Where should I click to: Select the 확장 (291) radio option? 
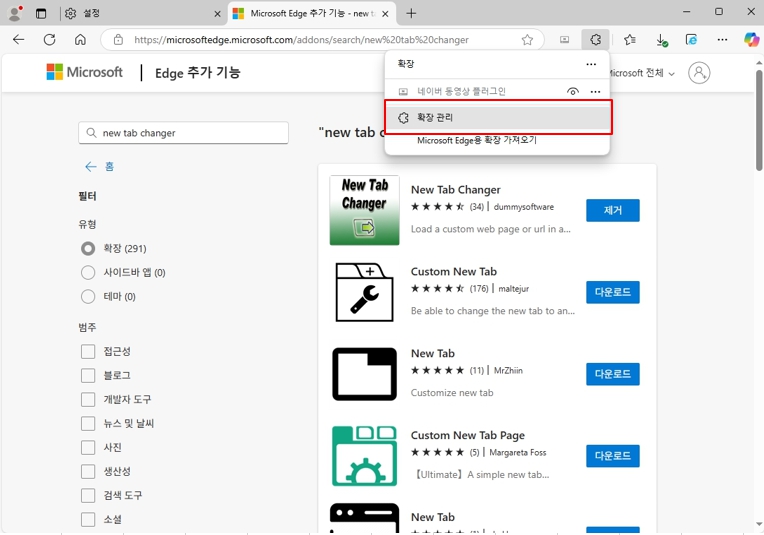(x=88, y=248)
